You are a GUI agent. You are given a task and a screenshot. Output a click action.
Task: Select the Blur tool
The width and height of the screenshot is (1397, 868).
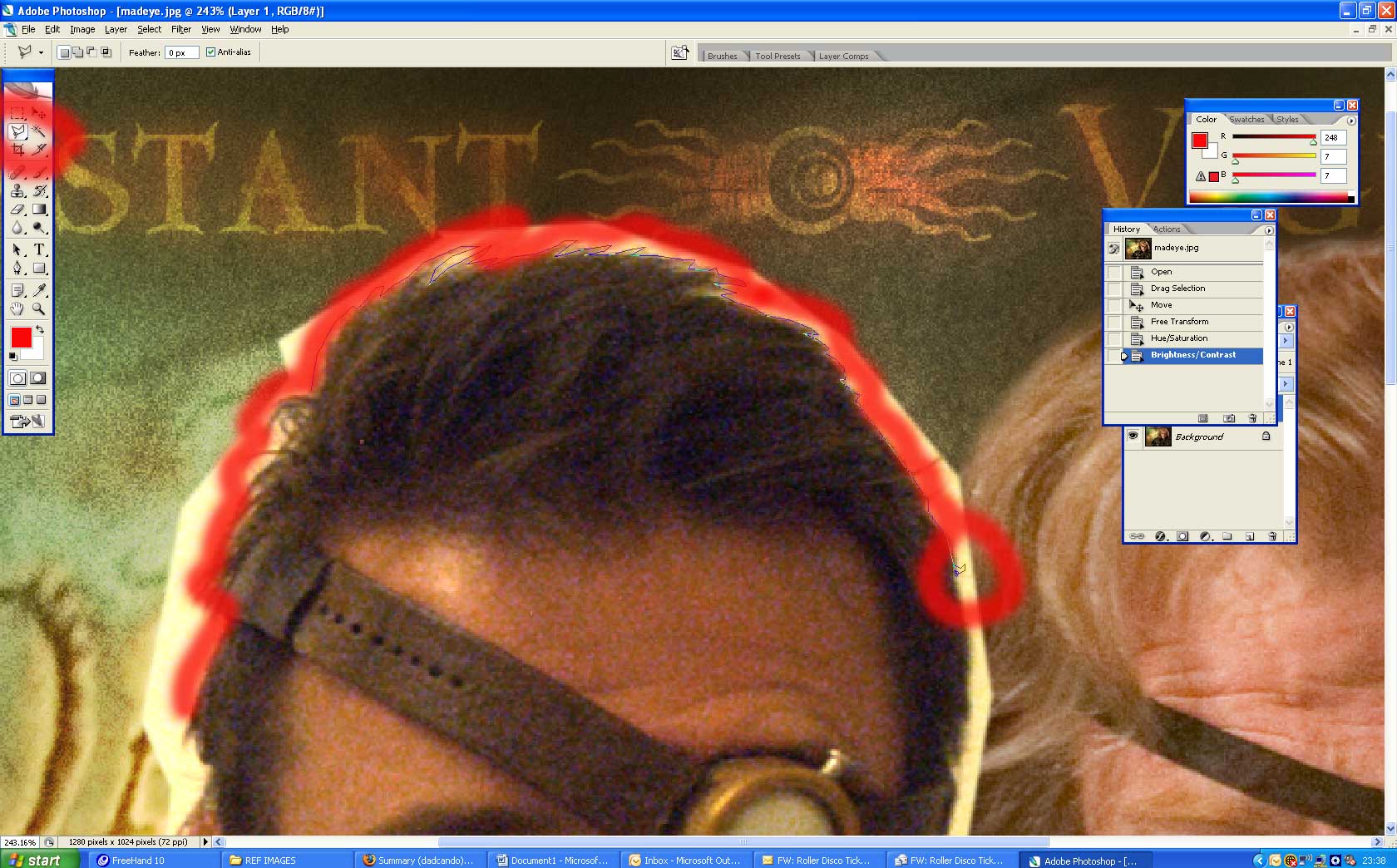[x=17, y=228]
